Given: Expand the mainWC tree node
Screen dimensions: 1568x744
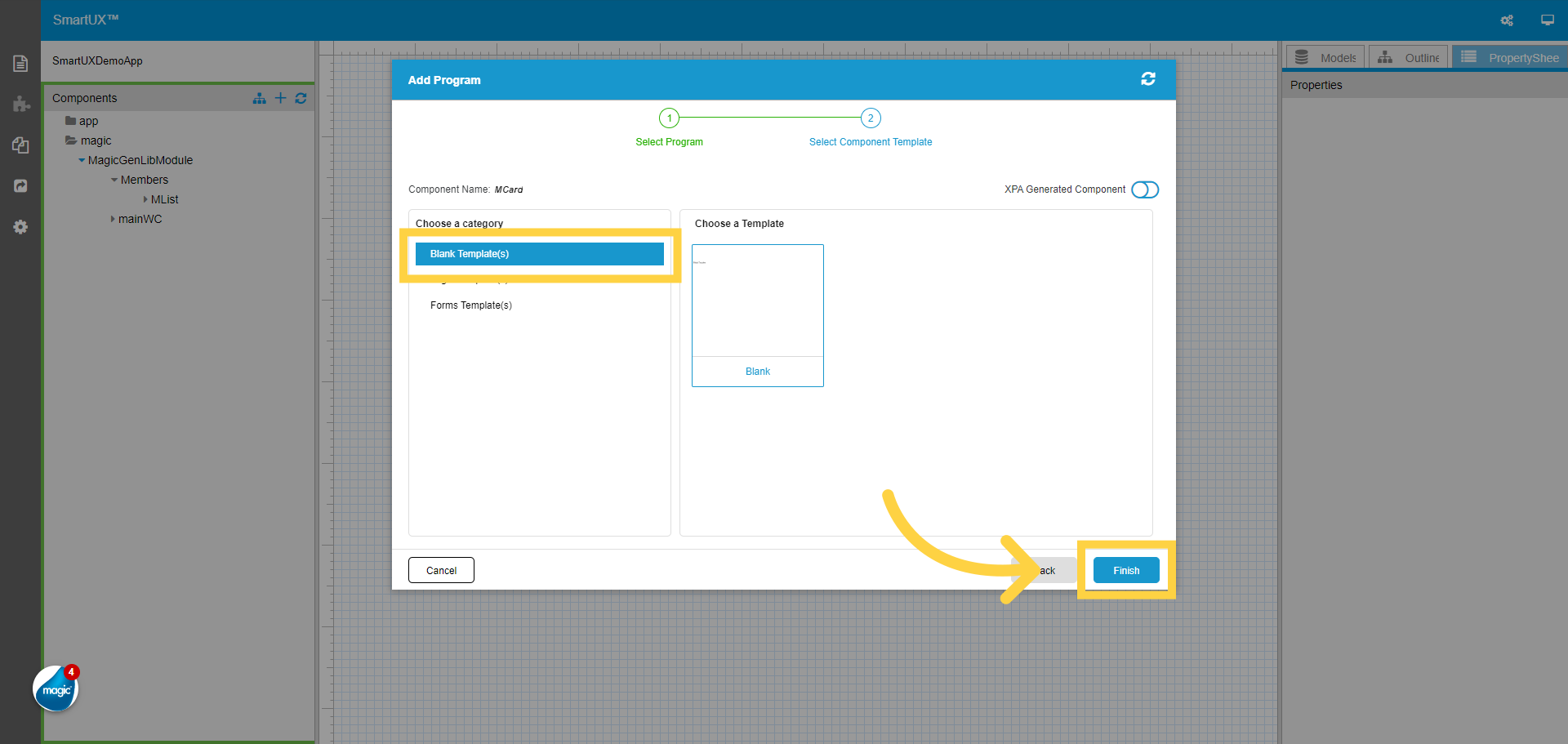Looking at the screenshot, I should pyautogui.click(x=113, y=219).
